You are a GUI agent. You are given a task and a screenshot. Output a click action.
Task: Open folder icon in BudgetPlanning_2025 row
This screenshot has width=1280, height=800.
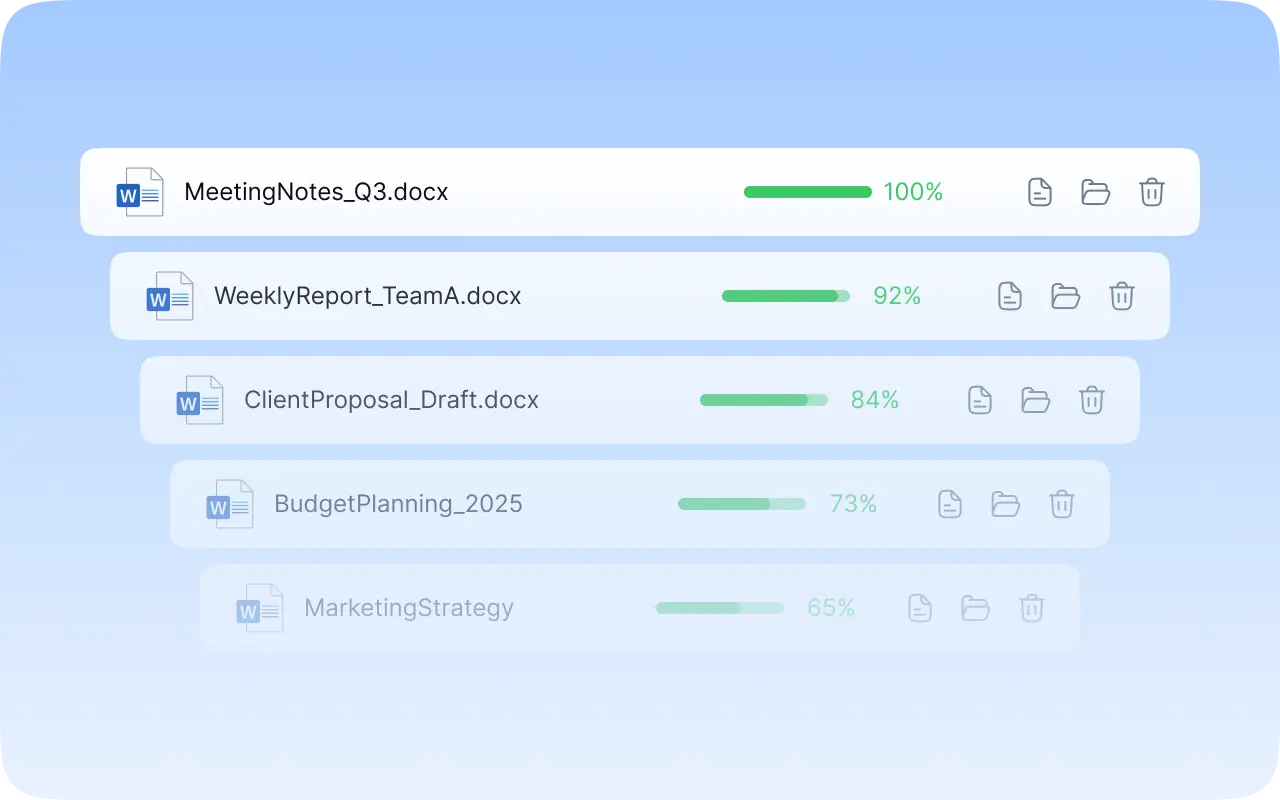pyautogui.click(x=1006, y=504)
